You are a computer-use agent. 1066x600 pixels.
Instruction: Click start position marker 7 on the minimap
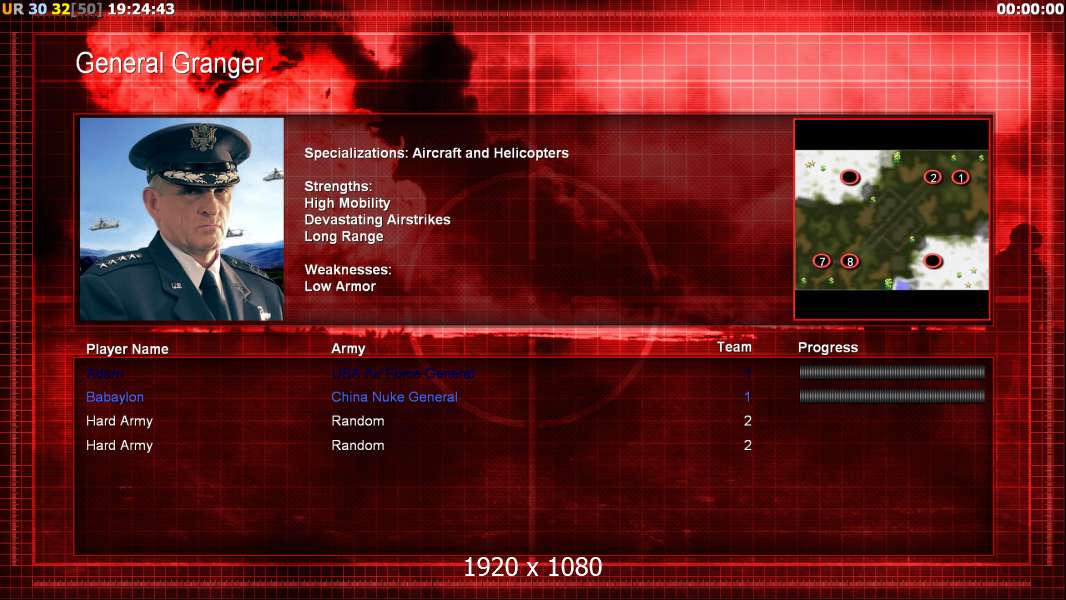[822, 261]
